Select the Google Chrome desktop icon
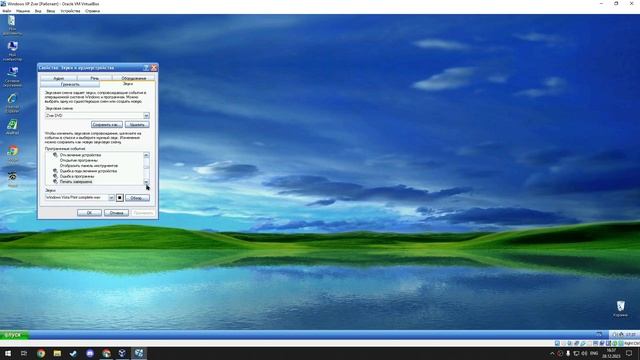The width and height of the screenshot is (640, 360). pyautogui.click(x=12, y=153)
